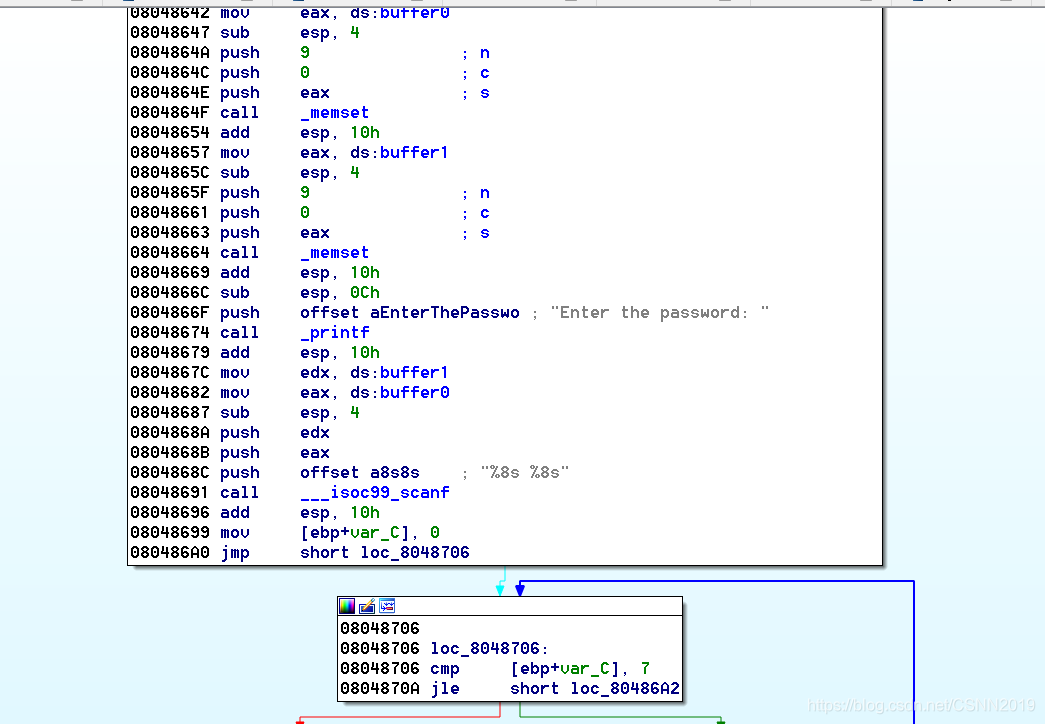Select push 9 value at address 0804864A
Image resolution: width=1045 pixels, height=724 pixels.
(305, 53)
